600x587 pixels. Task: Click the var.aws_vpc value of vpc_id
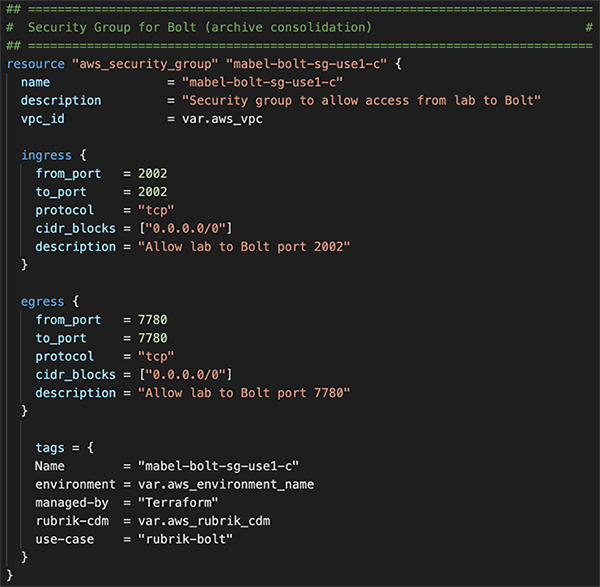click(222, 119)
